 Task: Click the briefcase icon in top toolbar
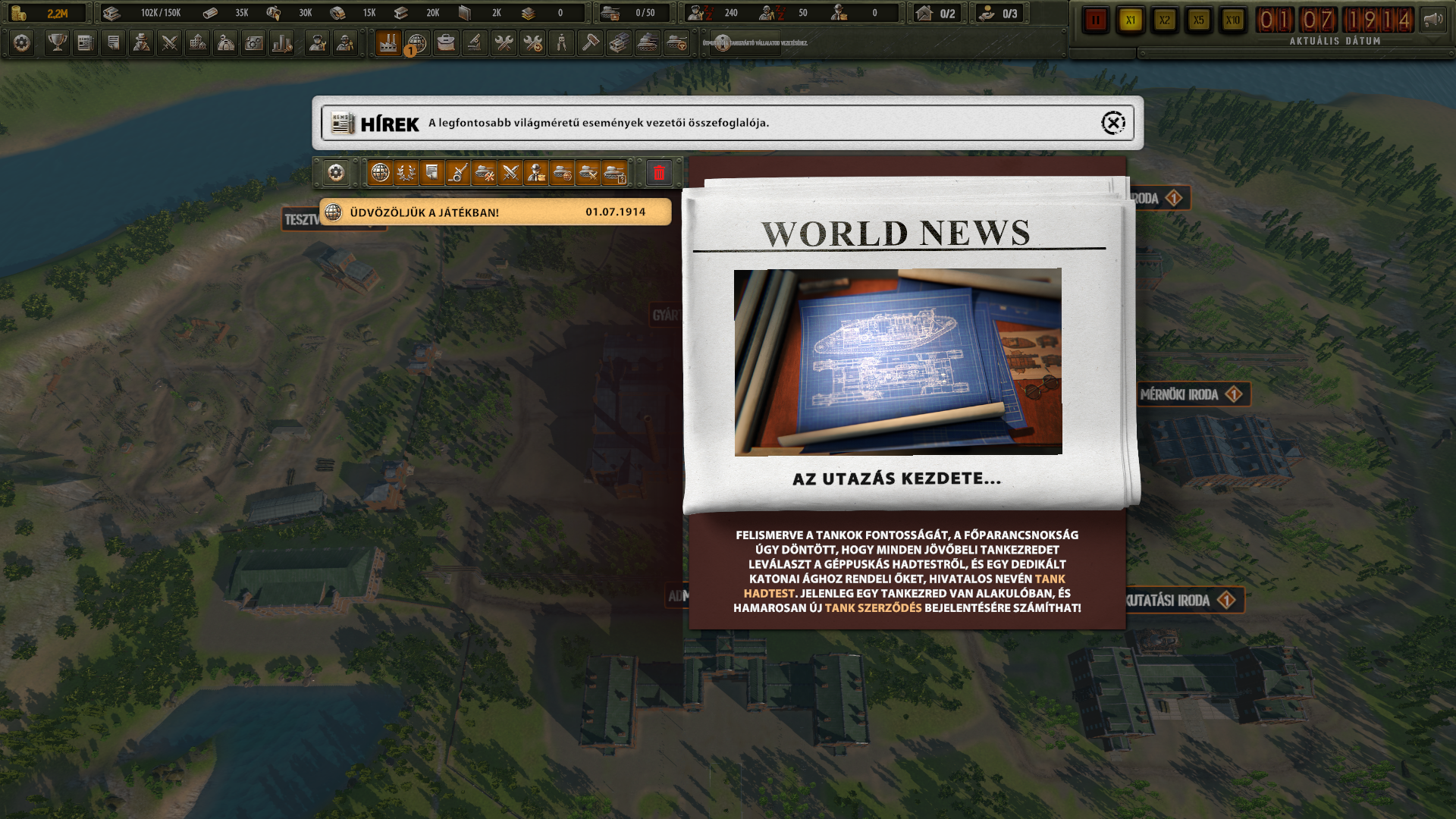tap(446, 43)
